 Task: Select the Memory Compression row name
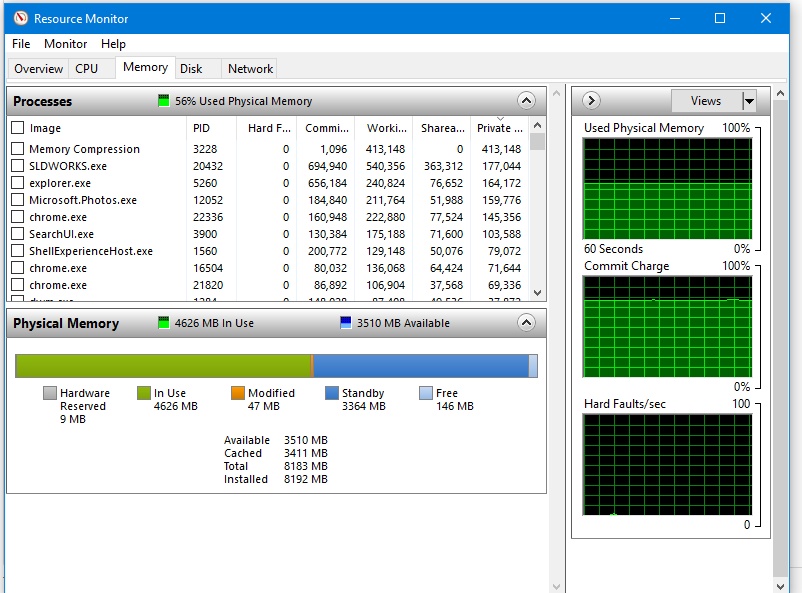click(84, 149)
